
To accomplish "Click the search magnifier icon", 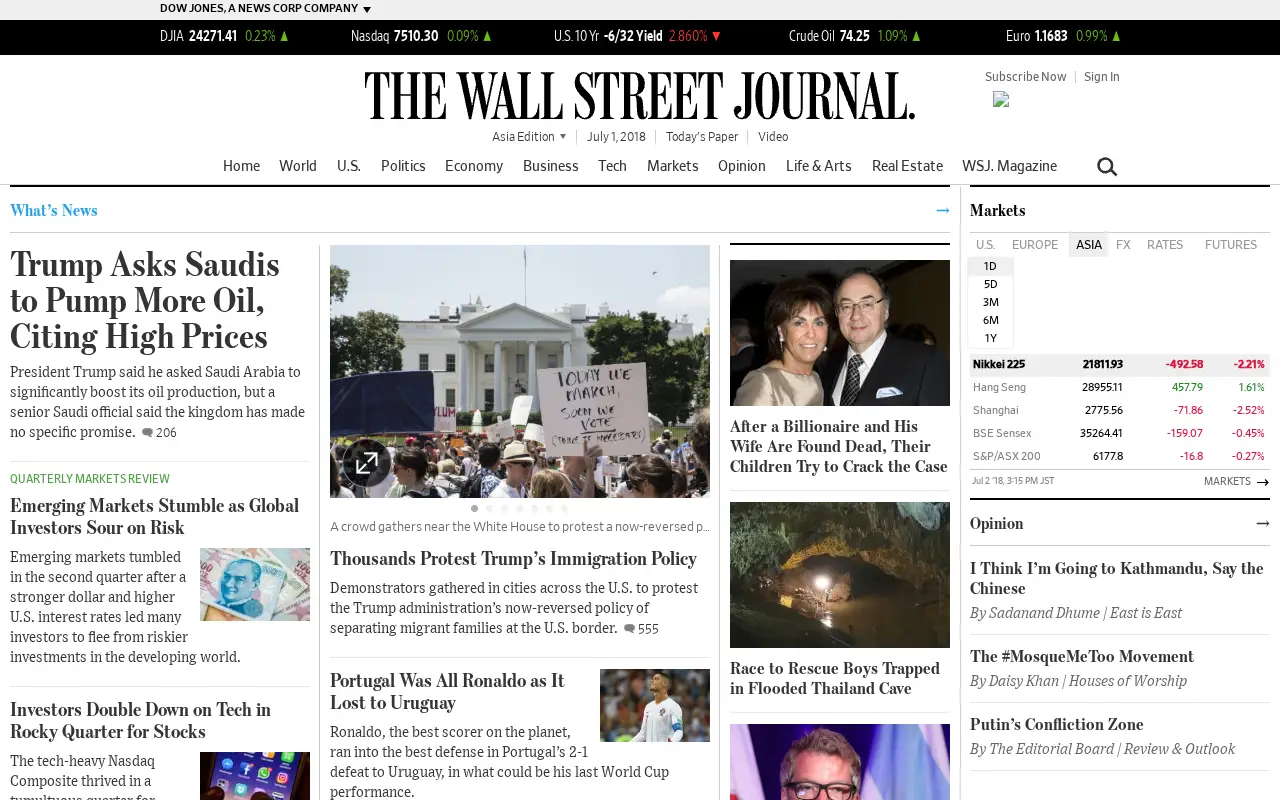I will coord(1107,167).
